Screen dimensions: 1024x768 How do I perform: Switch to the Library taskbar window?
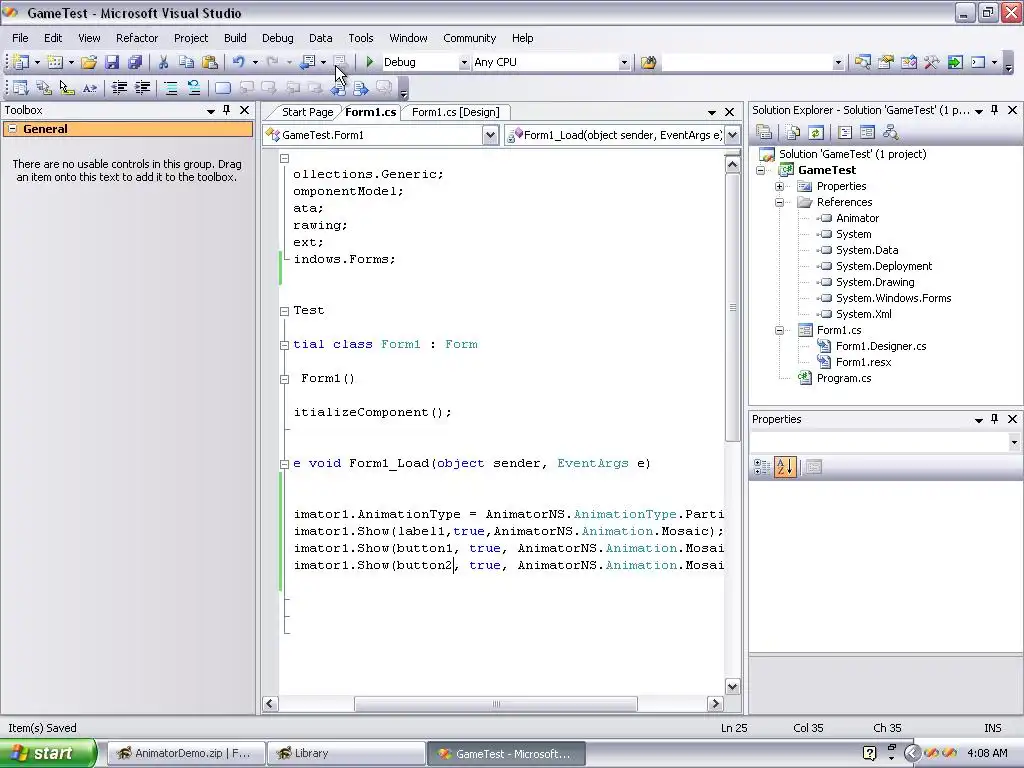345,753
